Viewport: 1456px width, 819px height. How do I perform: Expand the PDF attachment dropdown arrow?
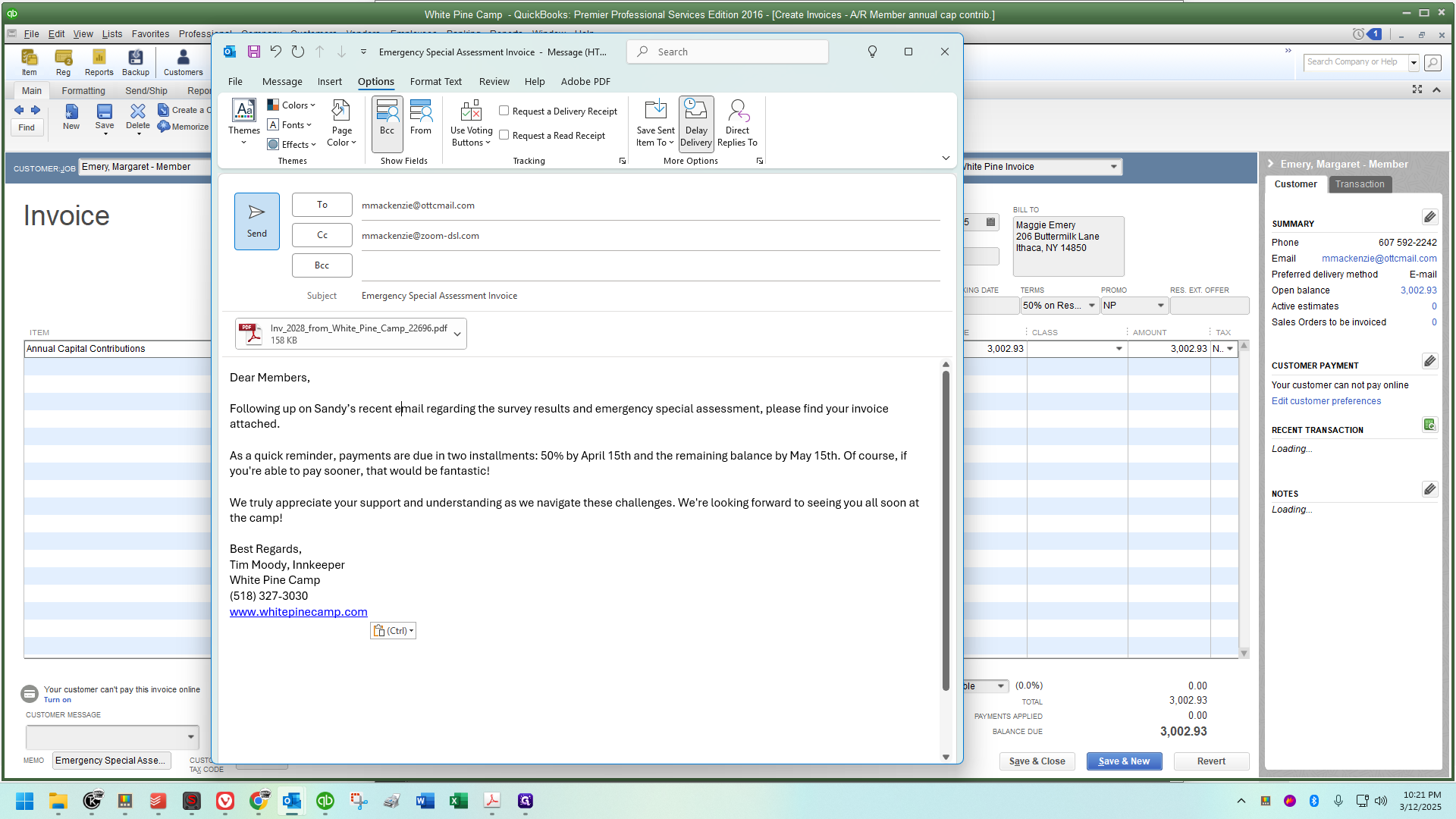457,334
